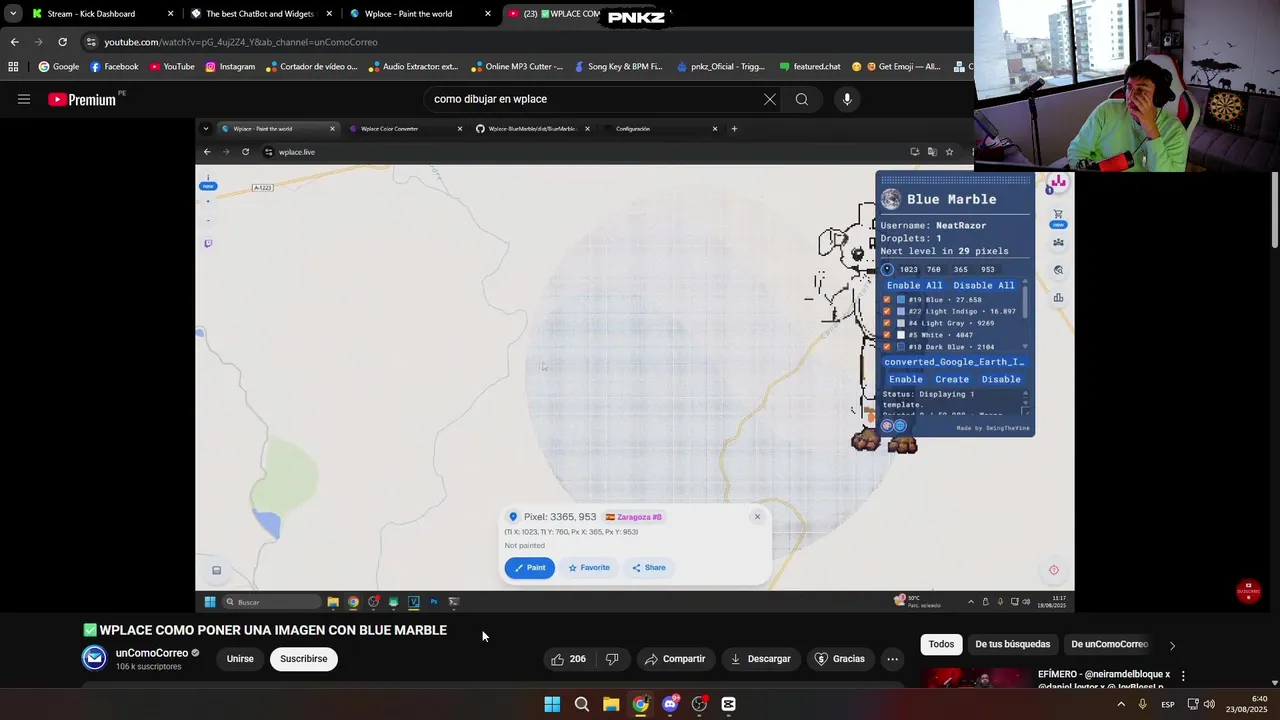This screenshot has width=1280, height=720.
Task: Toggle the #5 White color checkbox
Action: point(887,335)
